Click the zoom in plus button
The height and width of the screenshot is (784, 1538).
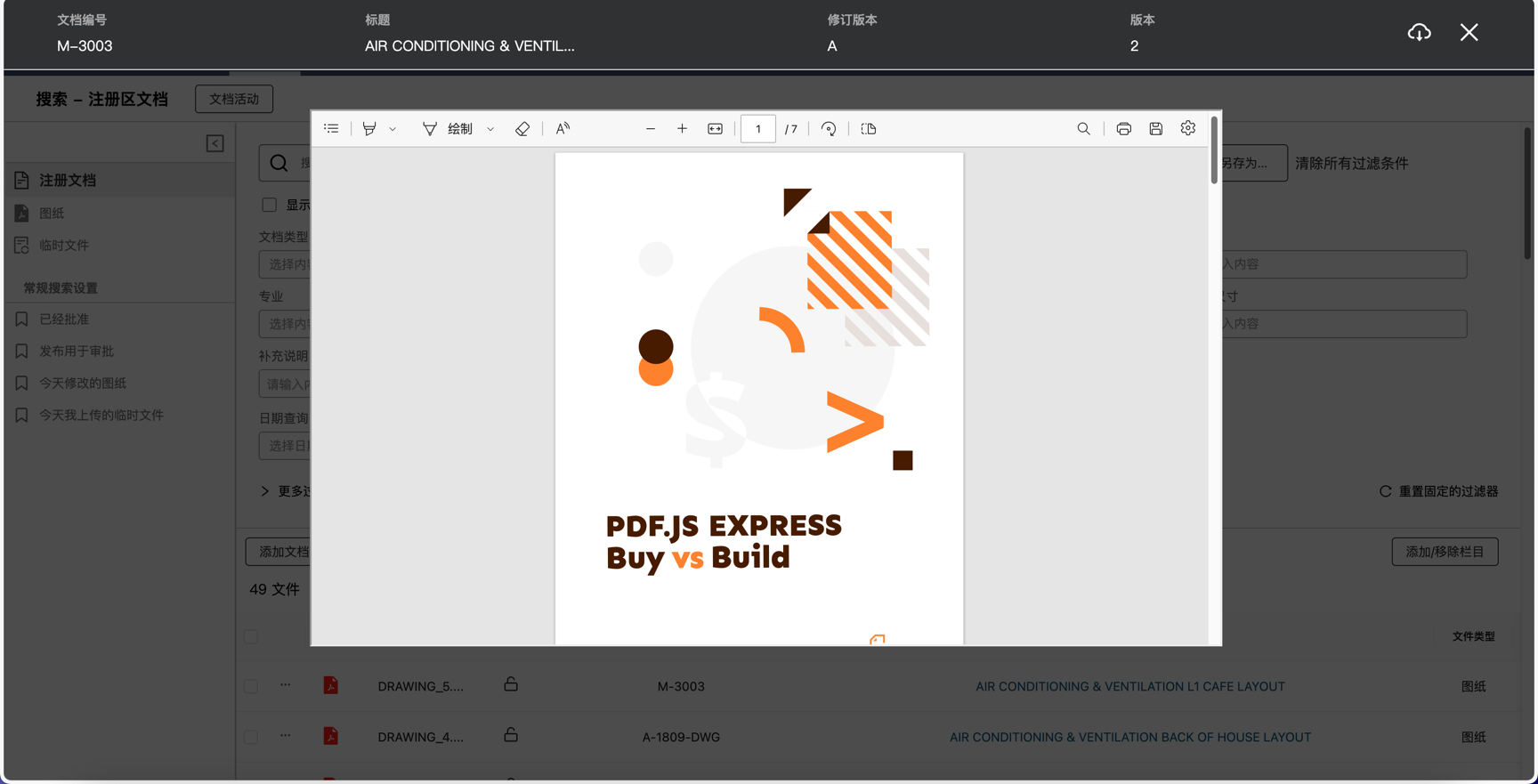[682, 129]
